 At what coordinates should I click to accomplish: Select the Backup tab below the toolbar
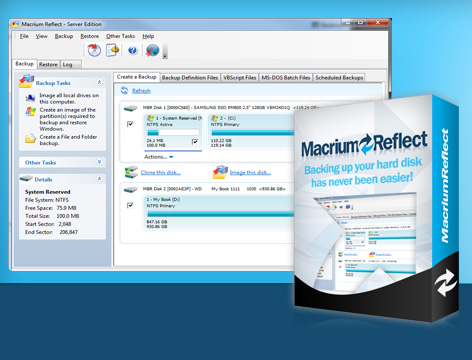[x=25, y=64]
